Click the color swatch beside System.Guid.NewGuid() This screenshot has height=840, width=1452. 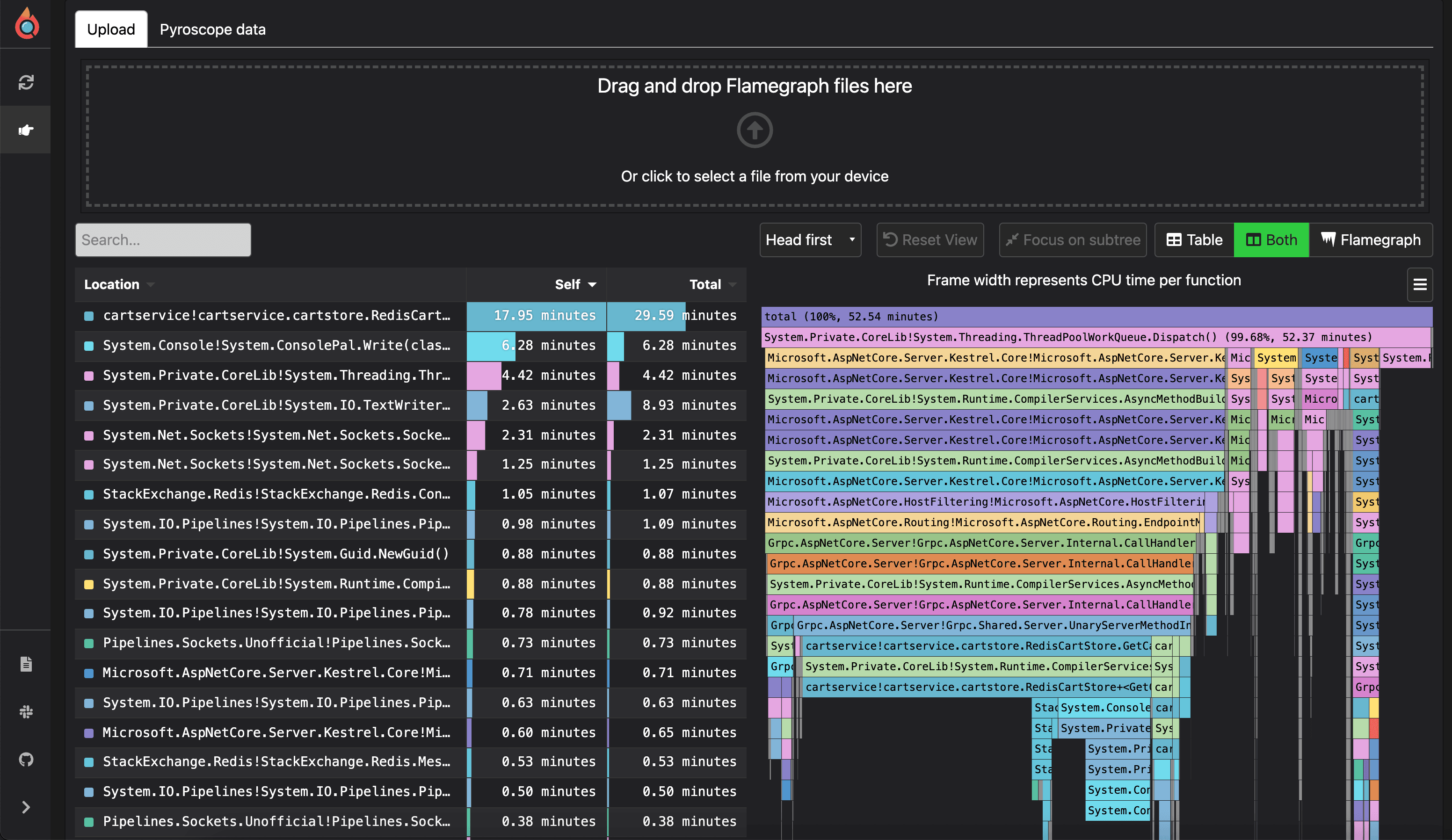pyautogui.click(x=89, y=554)
